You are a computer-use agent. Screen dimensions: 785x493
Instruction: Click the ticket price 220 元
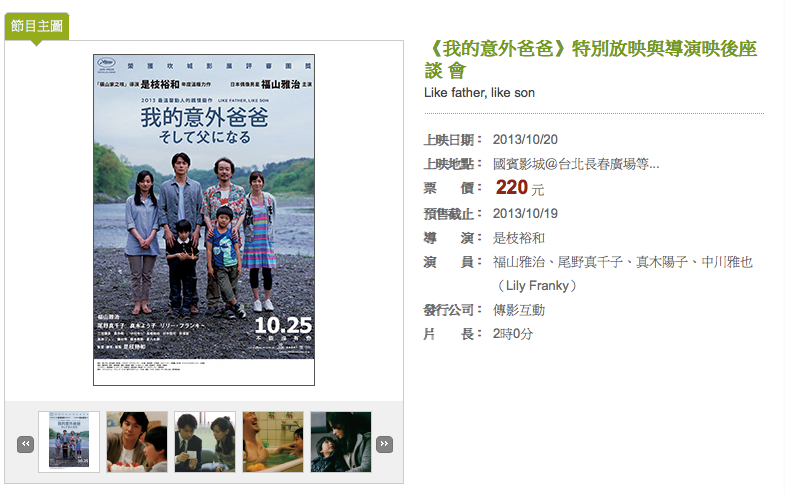[520, 188]
